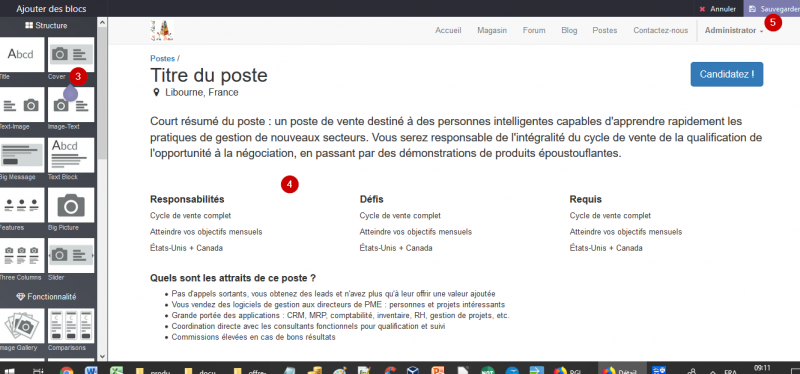Image resolution: width=800 pixels, height=374 pixels.
Task: Choose the Text Block snippet
Action: [71, 155]
